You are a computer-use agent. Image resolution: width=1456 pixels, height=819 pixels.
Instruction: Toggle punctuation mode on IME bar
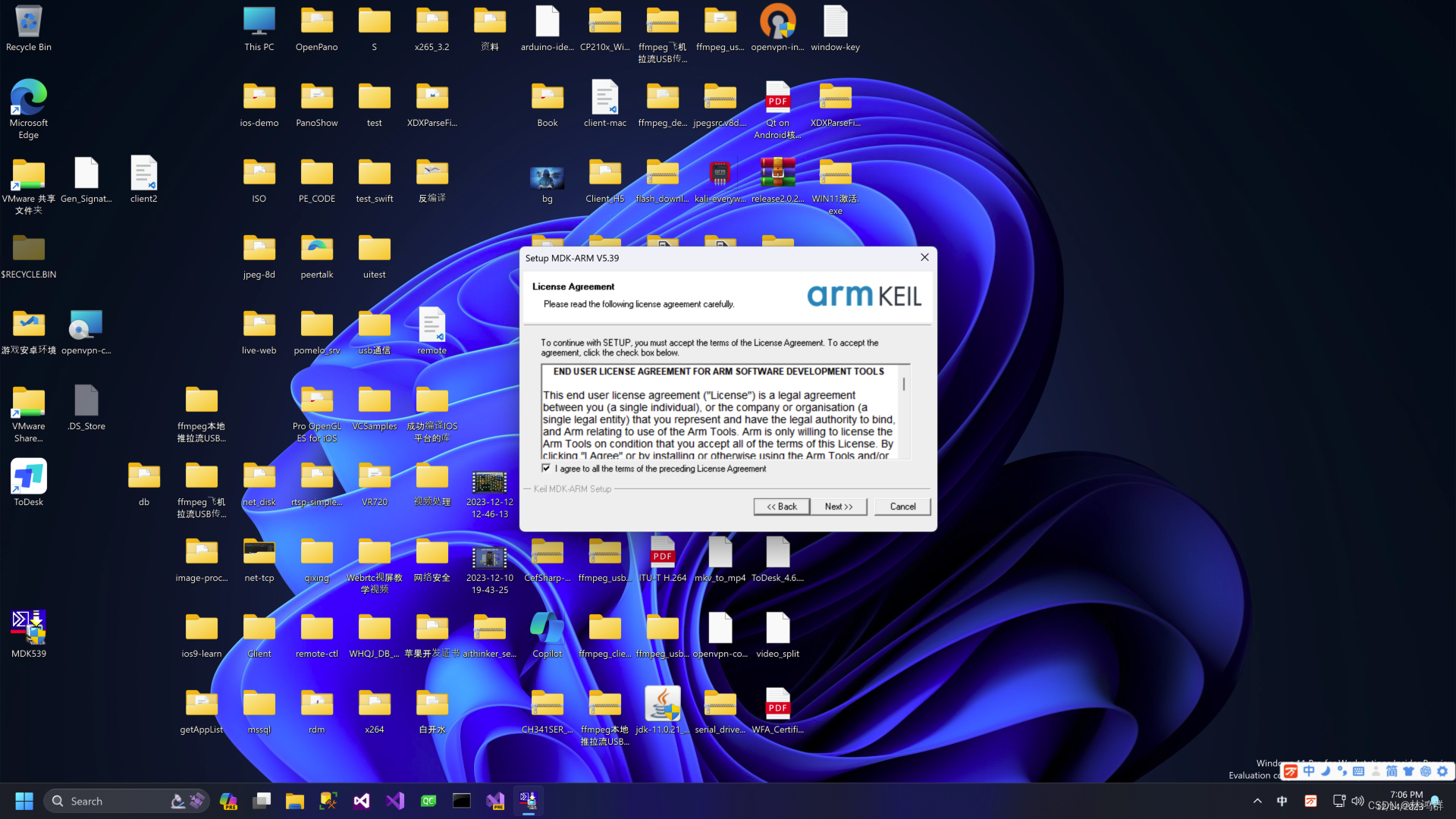tap(1342, 771)
